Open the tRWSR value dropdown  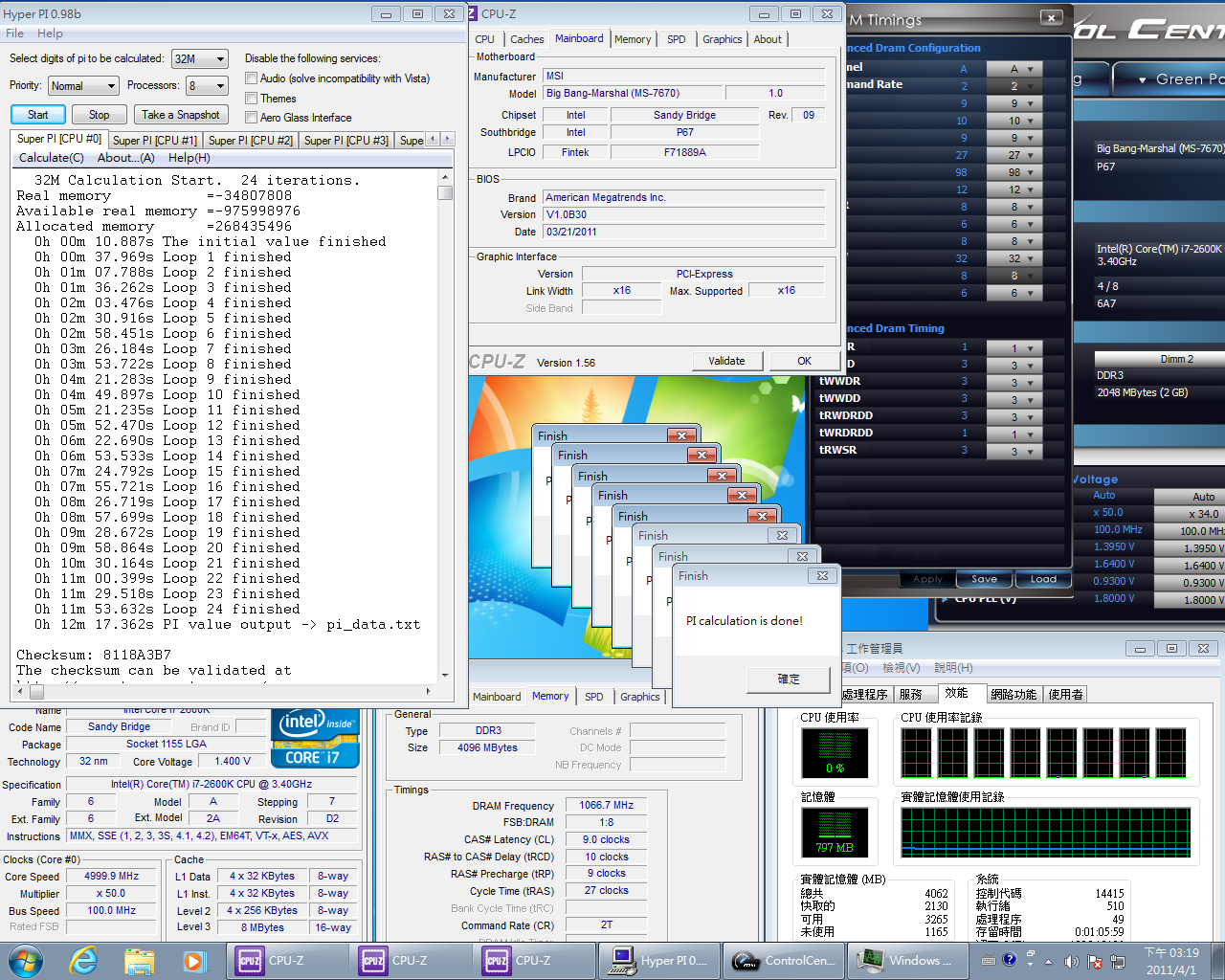tap(1015, 452)
